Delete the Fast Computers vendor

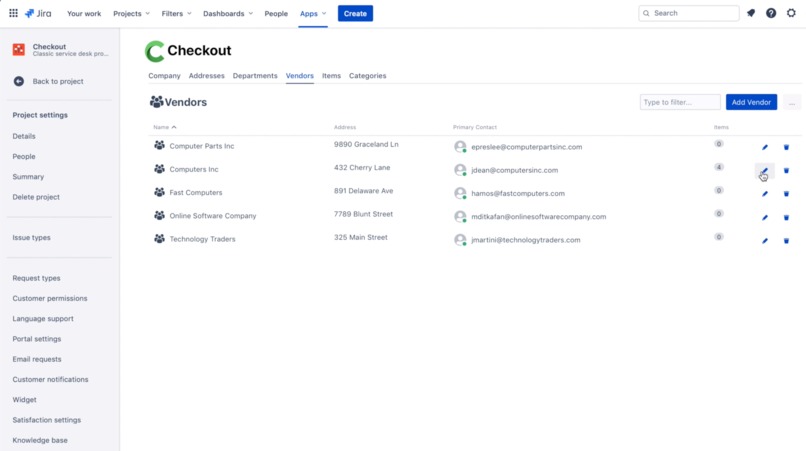[x=786, y=194]
